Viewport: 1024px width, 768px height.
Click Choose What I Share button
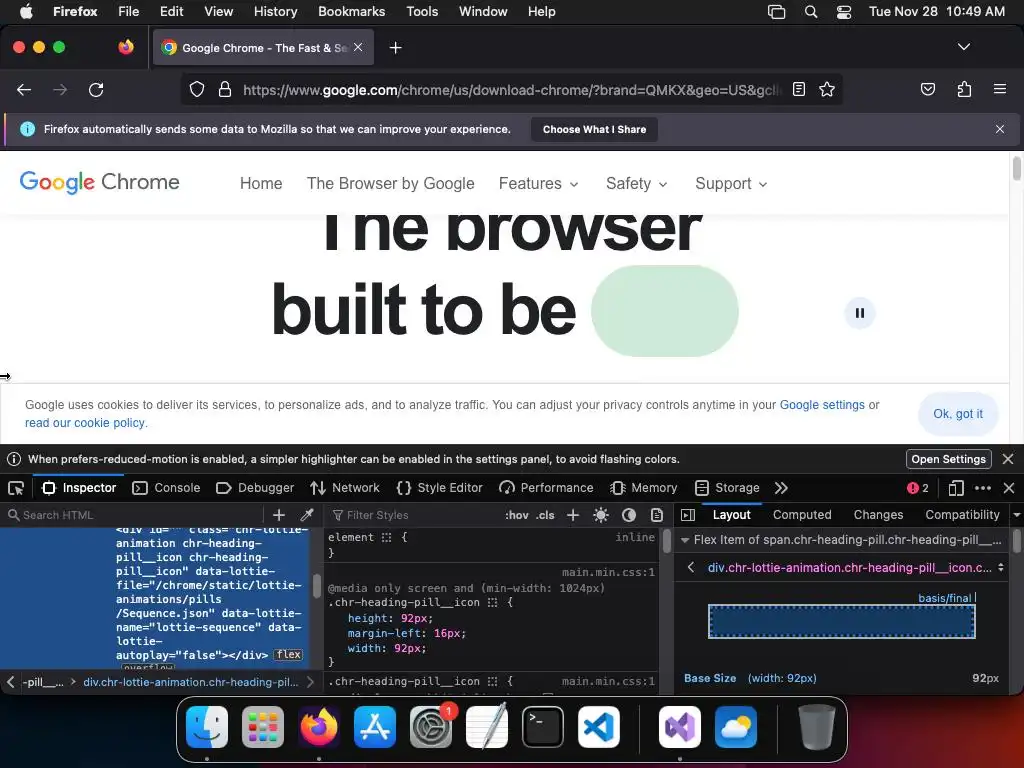pyautogui.click(x=594, y=129)
